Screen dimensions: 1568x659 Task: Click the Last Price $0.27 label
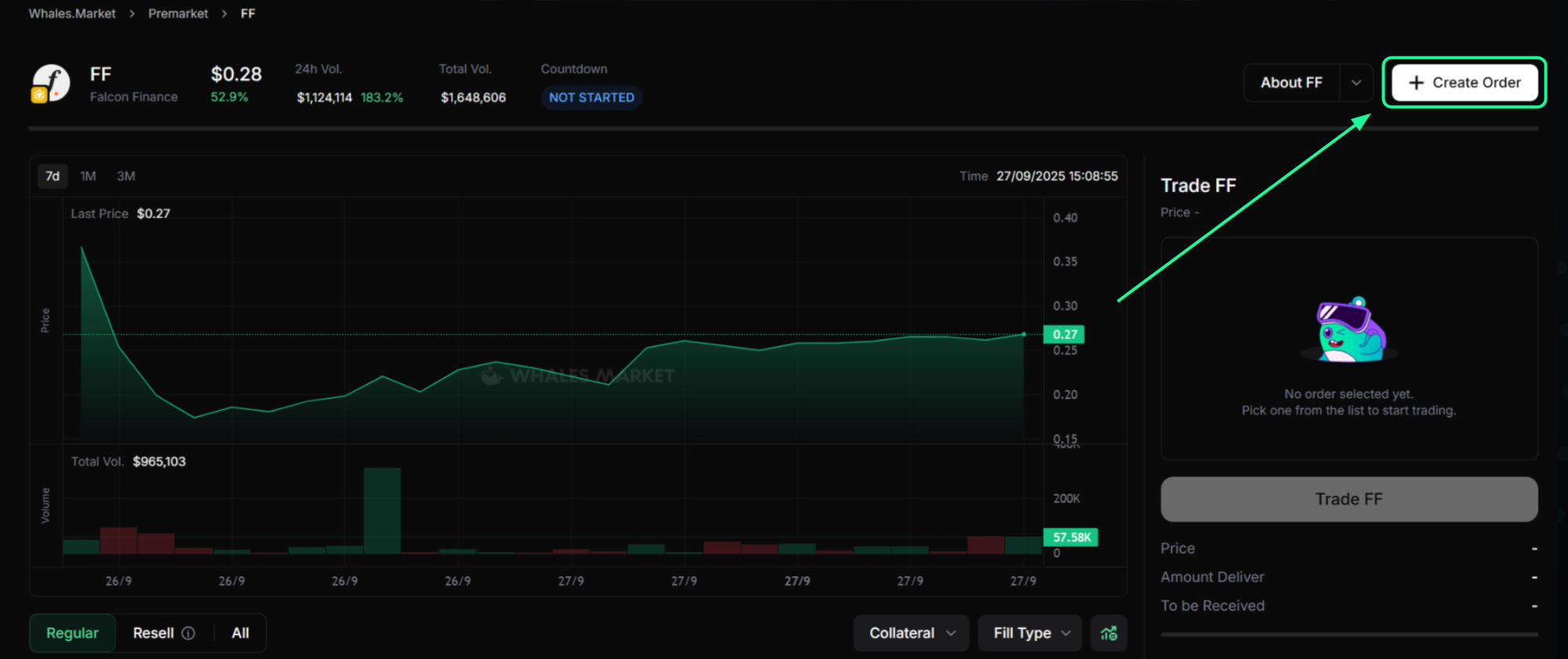point(120,214)
